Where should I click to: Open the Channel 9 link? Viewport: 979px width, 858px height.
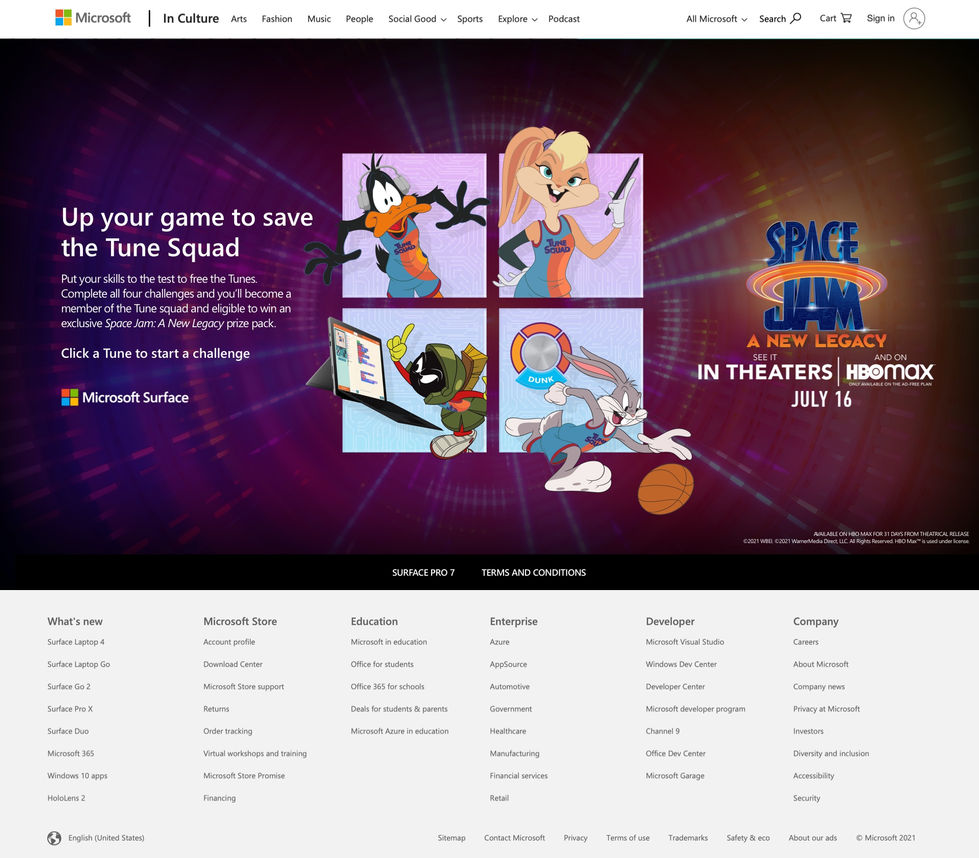[x=663, y=731]
